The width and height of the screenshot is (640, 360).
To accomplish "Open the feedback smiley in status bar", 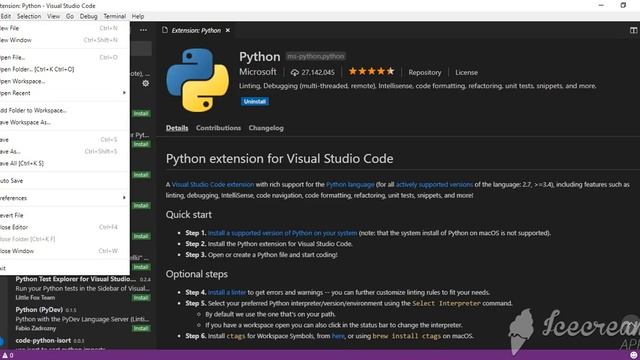I will coord(633,355).
